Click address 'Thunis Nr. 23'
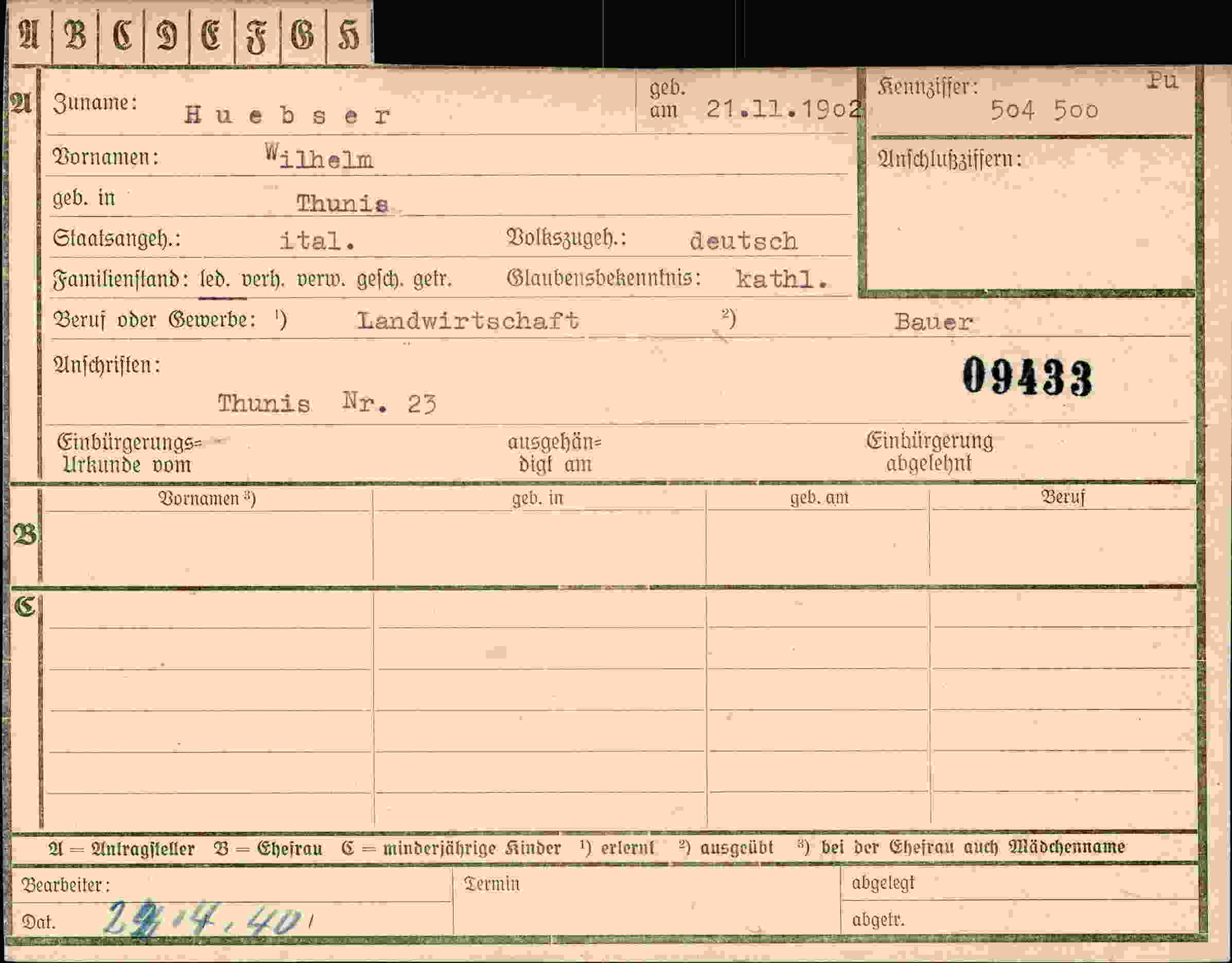The width and height of the screenshot is (1232, 963). (327, 403)
